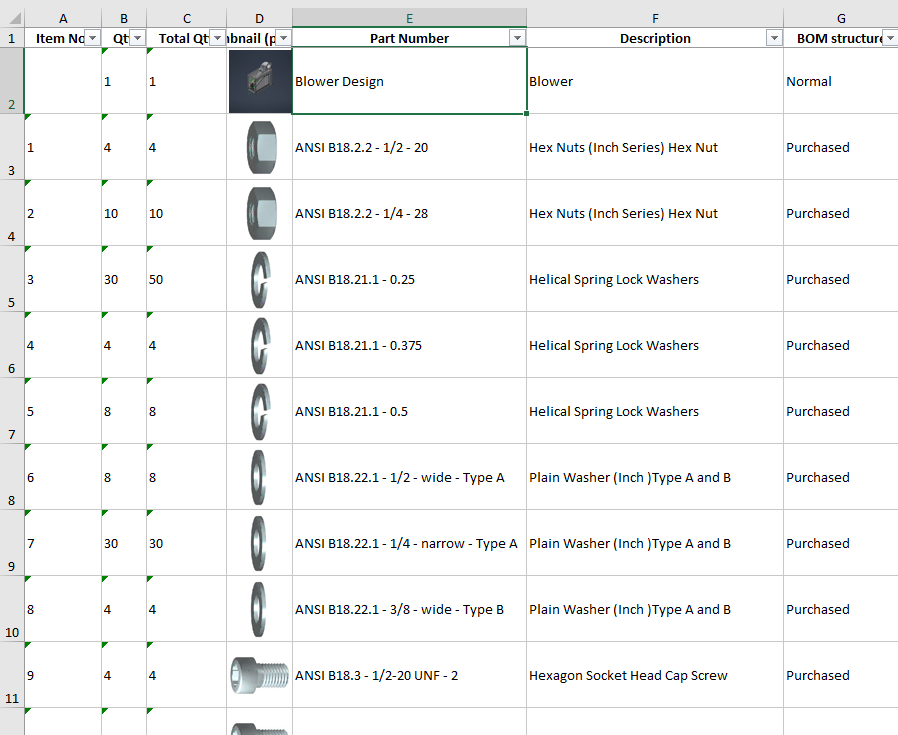Select row 2 header
This screenshot has height=735, width=898.
[11, 81]
